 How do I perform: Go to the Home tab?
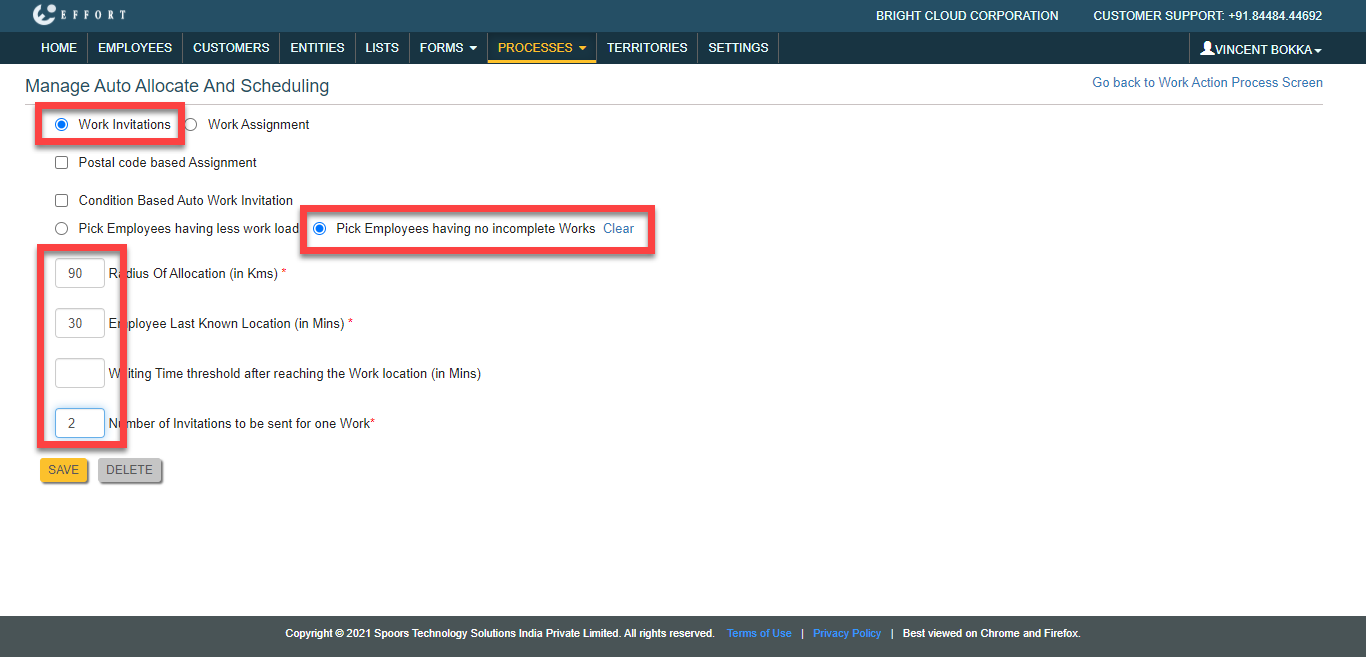pos(59,48)
